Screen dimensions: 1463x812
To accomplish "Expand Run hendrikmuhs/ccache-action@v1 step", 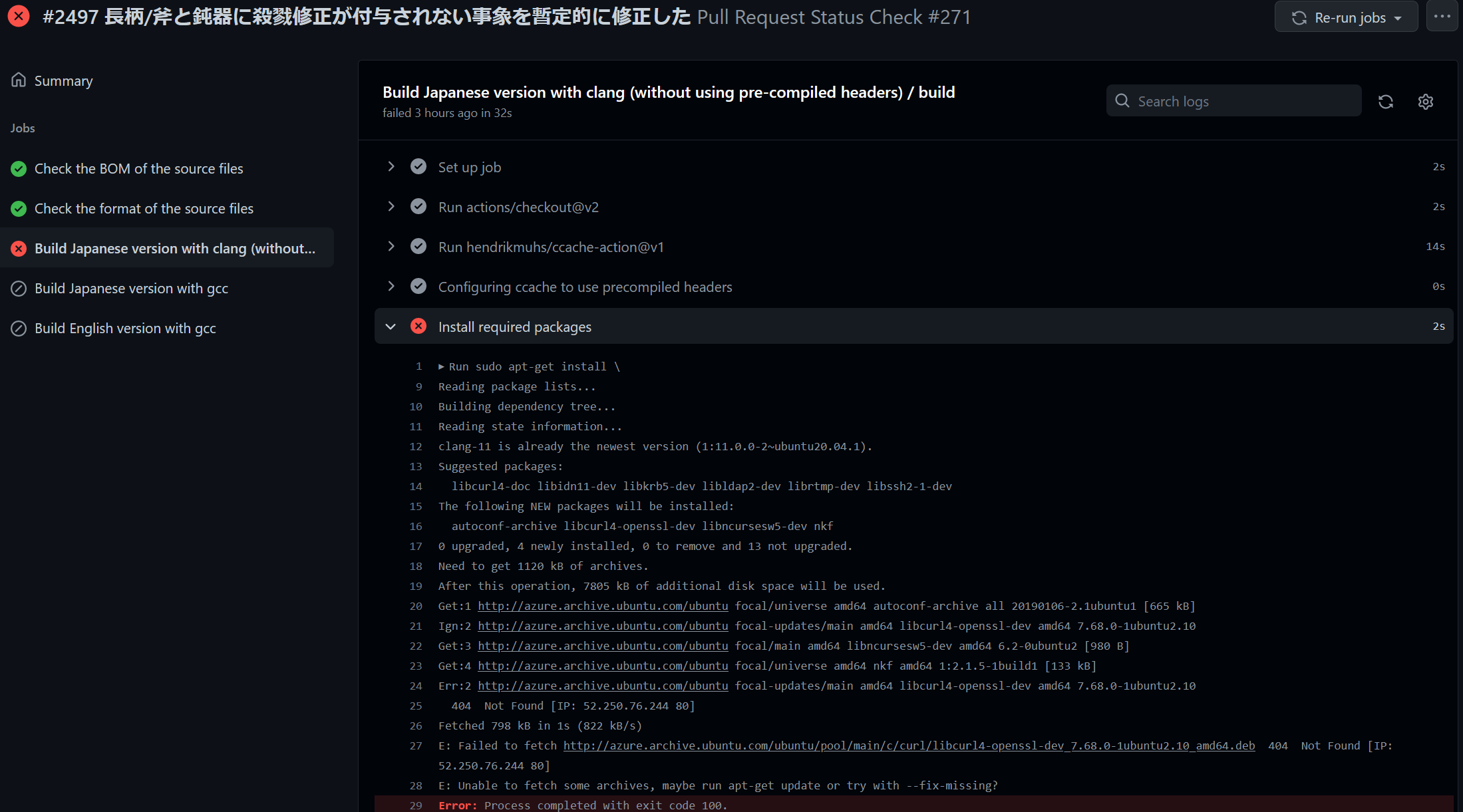I will tap(391, 246).
